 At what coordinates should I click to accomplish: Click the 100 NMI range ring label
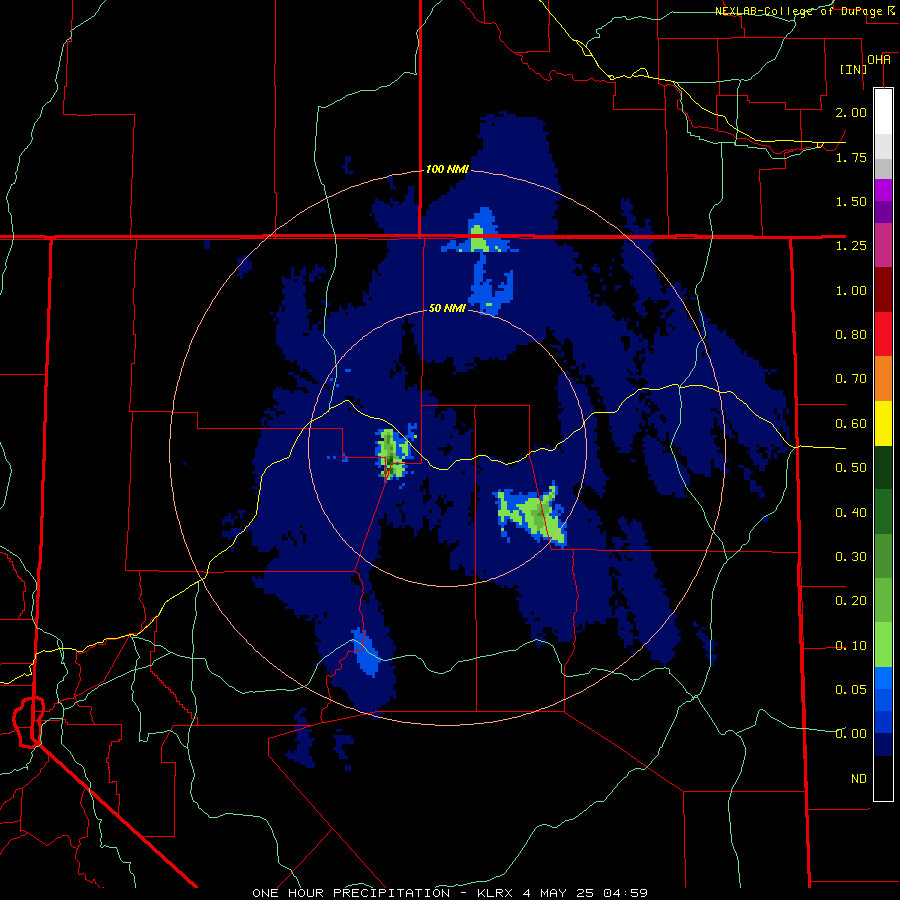click(x=447, y=169)
